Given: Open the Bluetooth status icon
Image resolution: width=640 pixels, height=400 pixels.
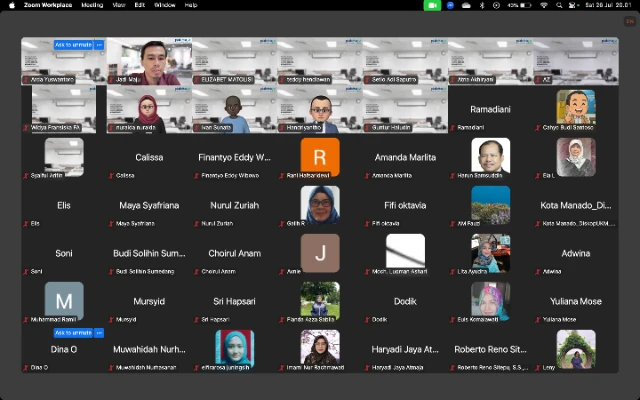Looking at the screenshot, I should click(482, 5).
